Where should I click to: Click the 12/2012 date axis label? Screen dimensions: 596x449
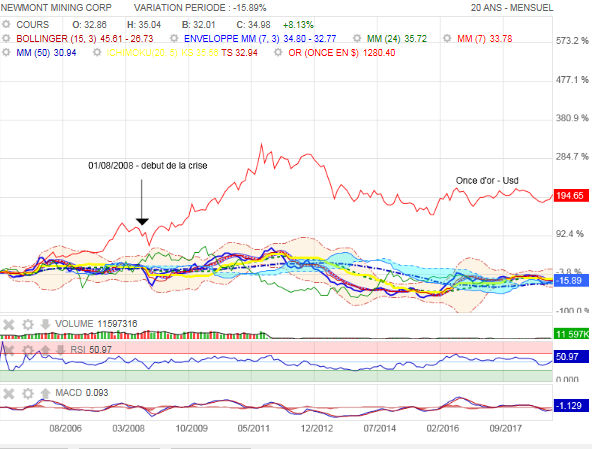point(317,429)
